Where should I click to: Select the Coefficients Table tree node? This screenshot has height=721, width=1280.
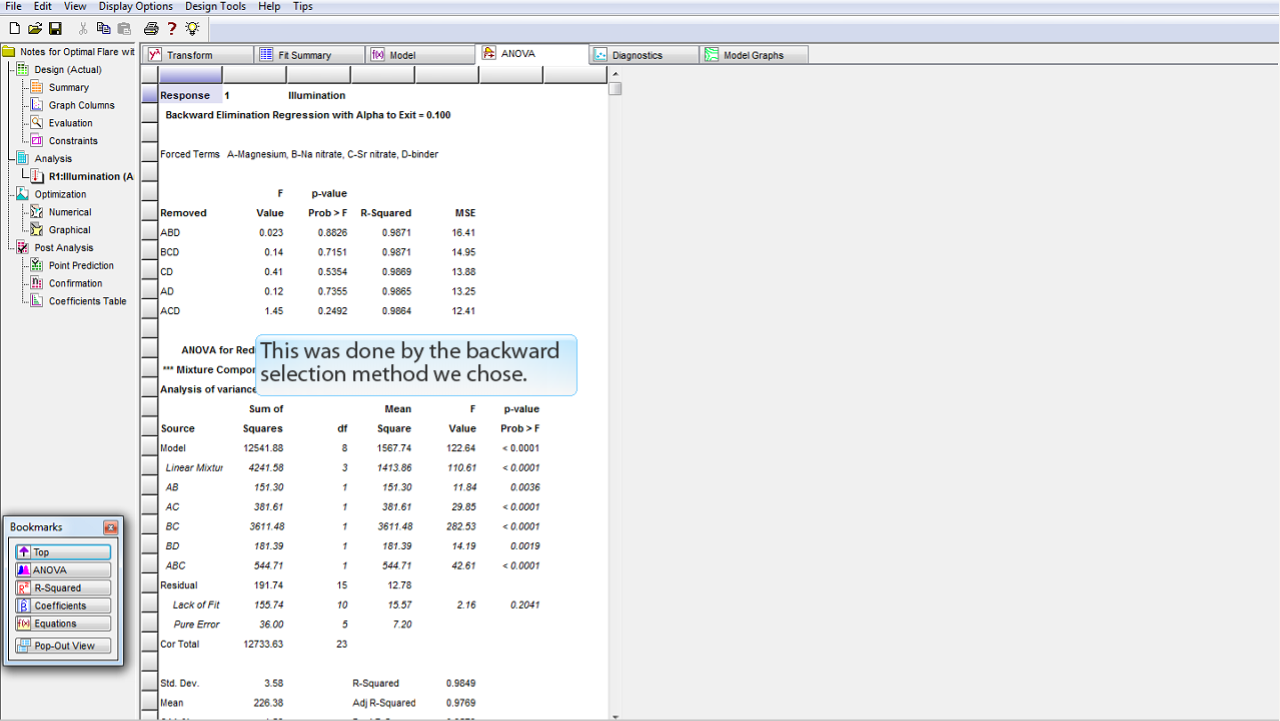point(87,301)
